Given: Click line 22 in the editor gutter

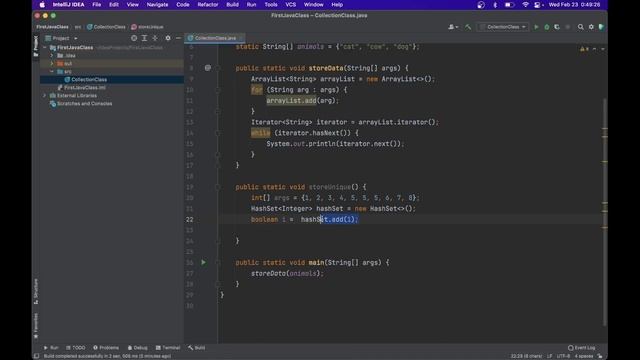Looking at the screenshot, I should pyautogui.click(x=190, y=220).
